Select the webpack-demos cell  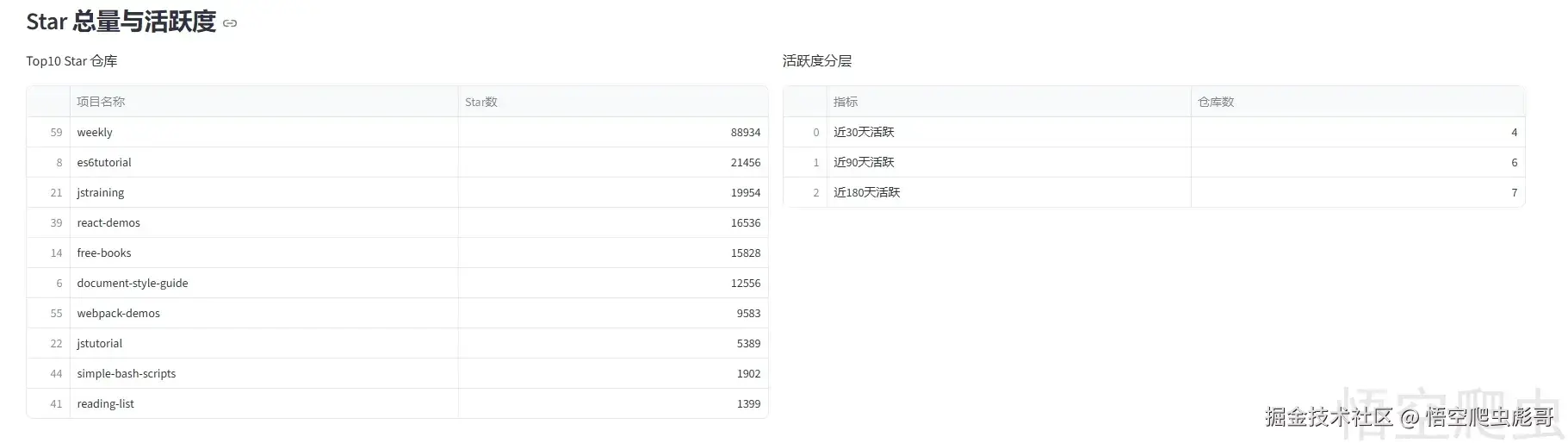[x=264, y=313]
